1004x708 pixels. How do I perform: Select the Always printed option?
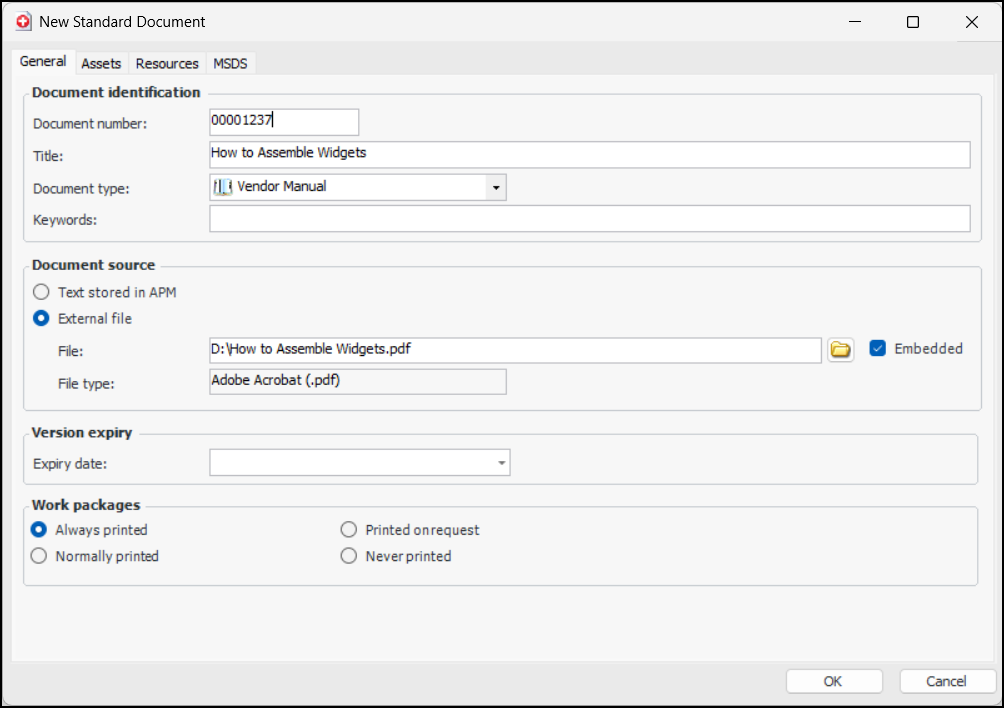pyautogui.click(x=40, y=529)
